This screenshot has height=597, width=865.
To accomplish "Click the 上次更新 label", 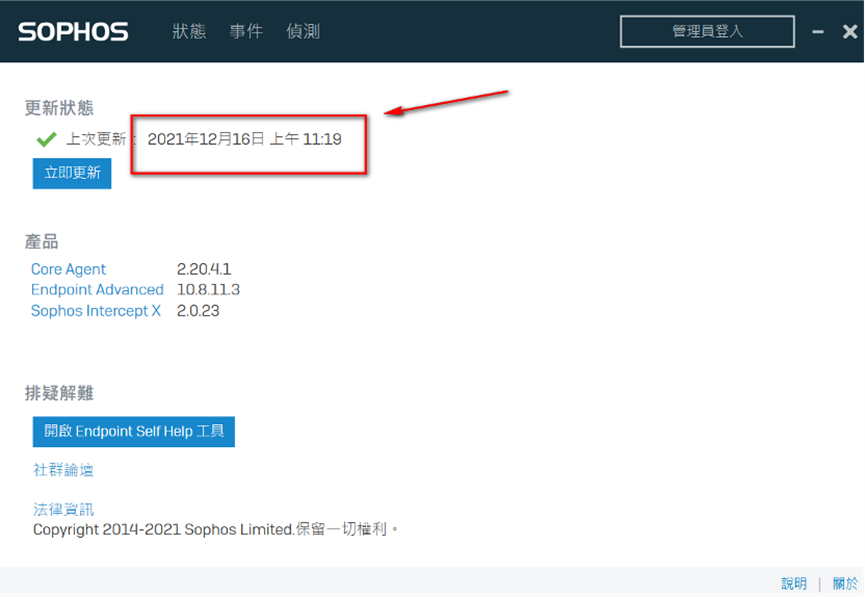I will point(97,139).
